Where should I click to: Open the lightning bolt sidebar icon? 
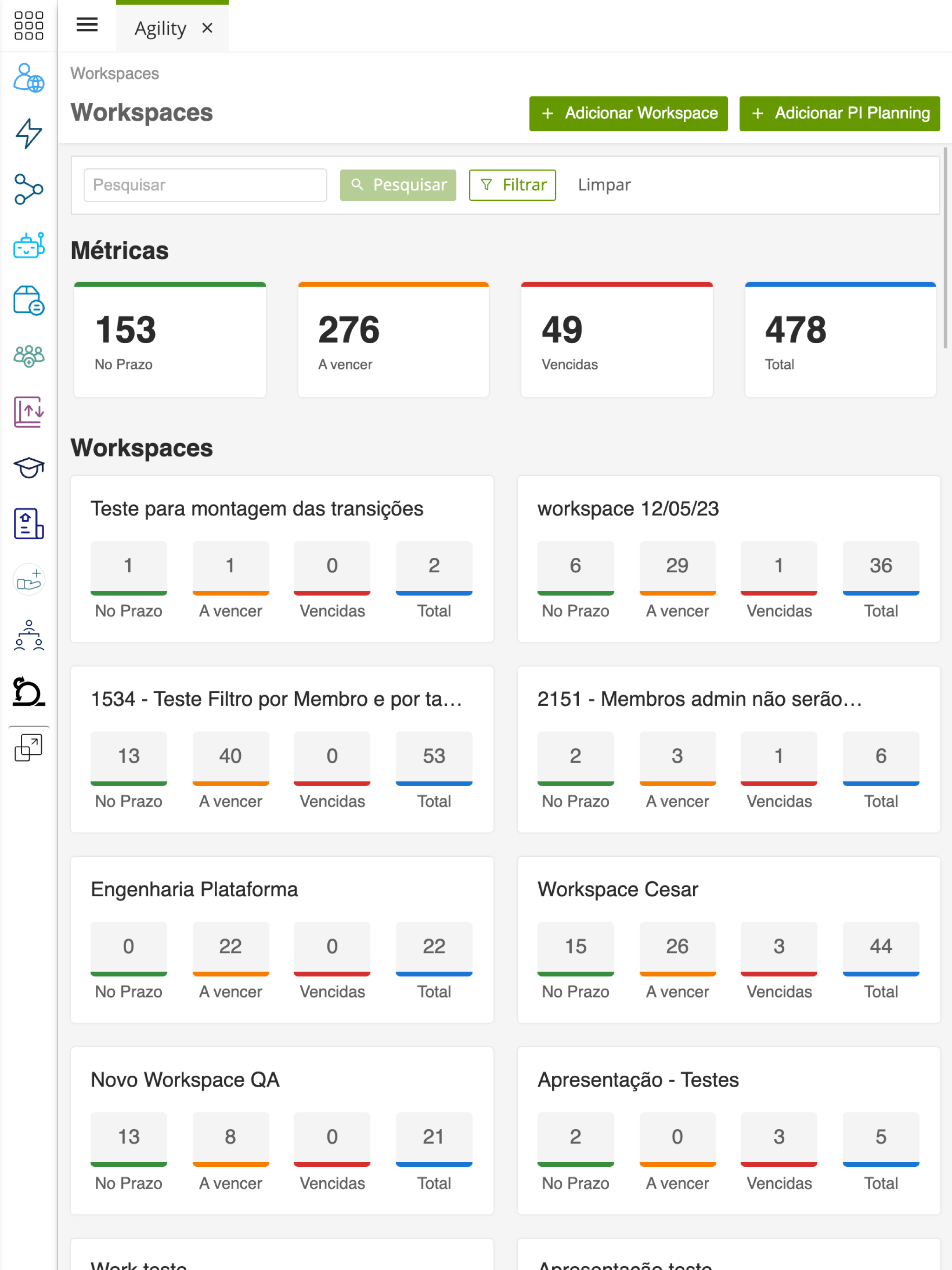click(29, 133)
